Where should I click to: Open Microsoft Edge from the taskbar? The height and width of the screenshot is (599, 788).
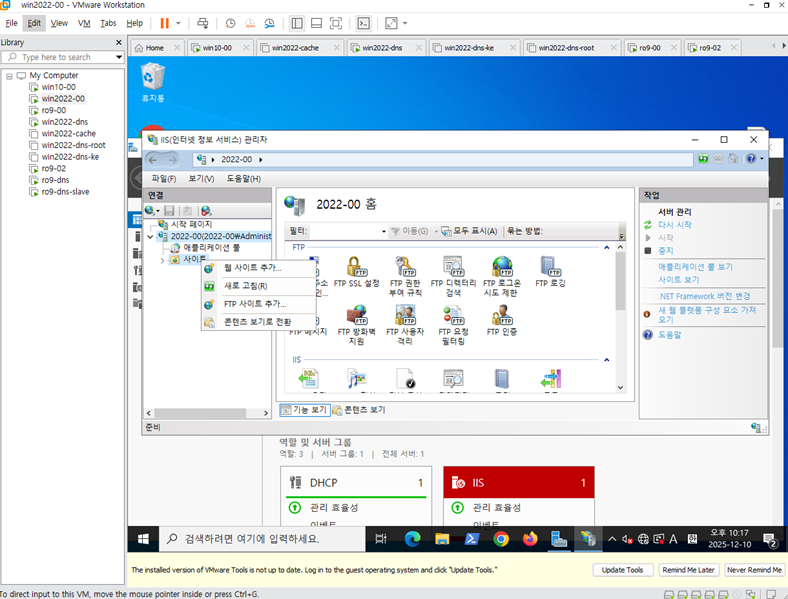413,539
